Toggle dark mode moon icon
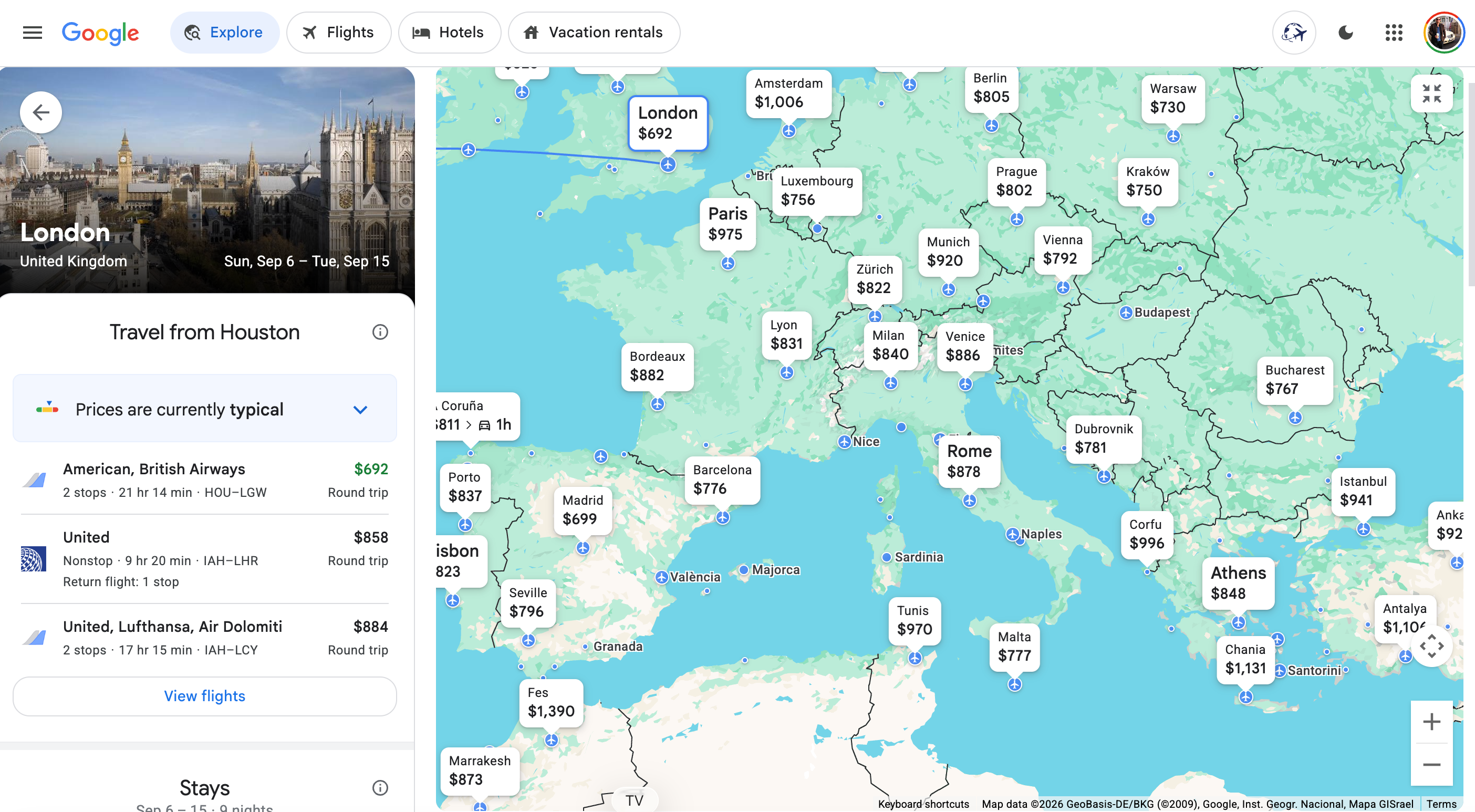Viewport: 1475px width, 812px height. tap(1346, 33)
